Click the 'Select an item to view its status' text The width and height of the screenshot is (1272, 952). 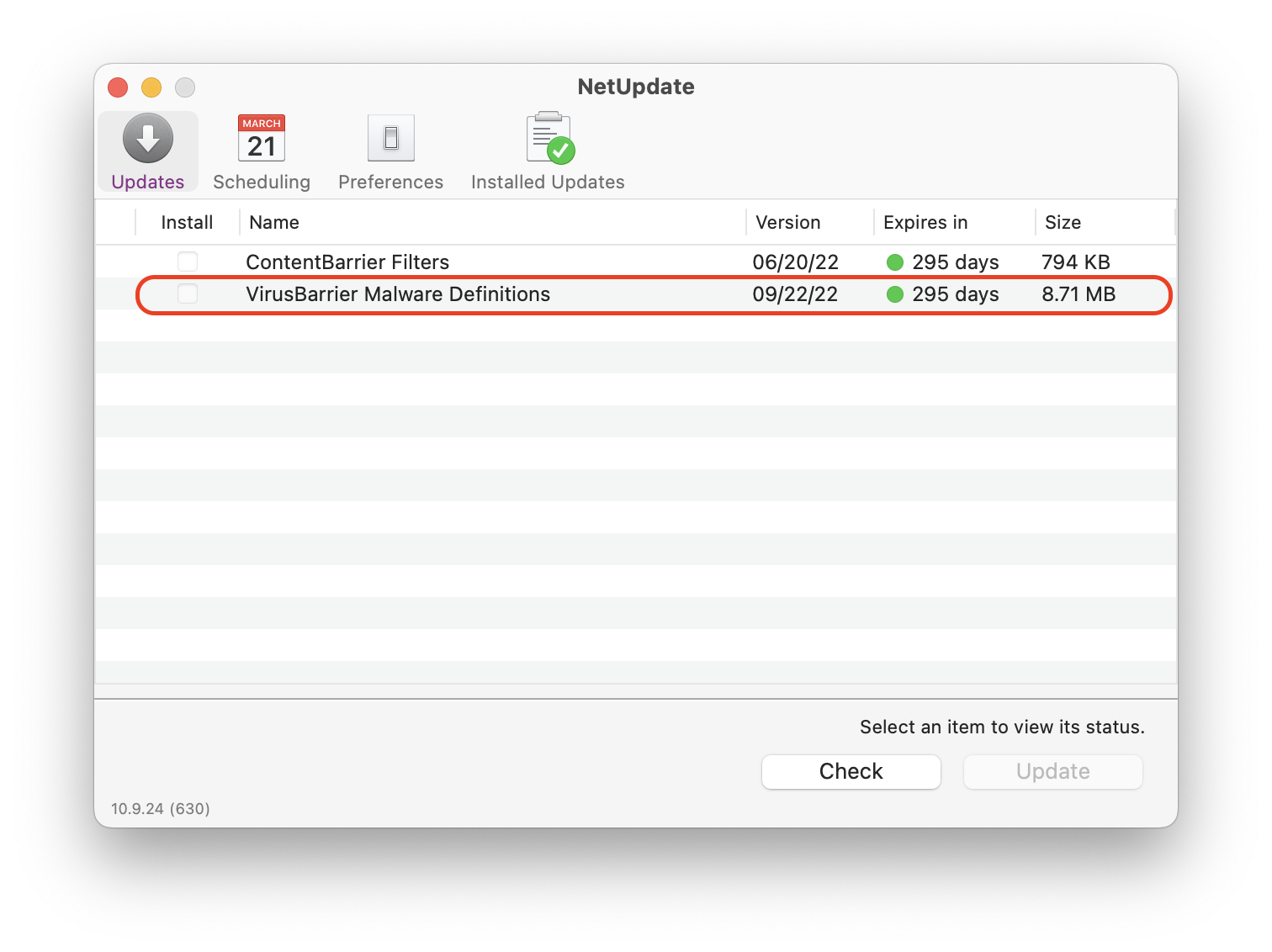tap(1002, 727)
